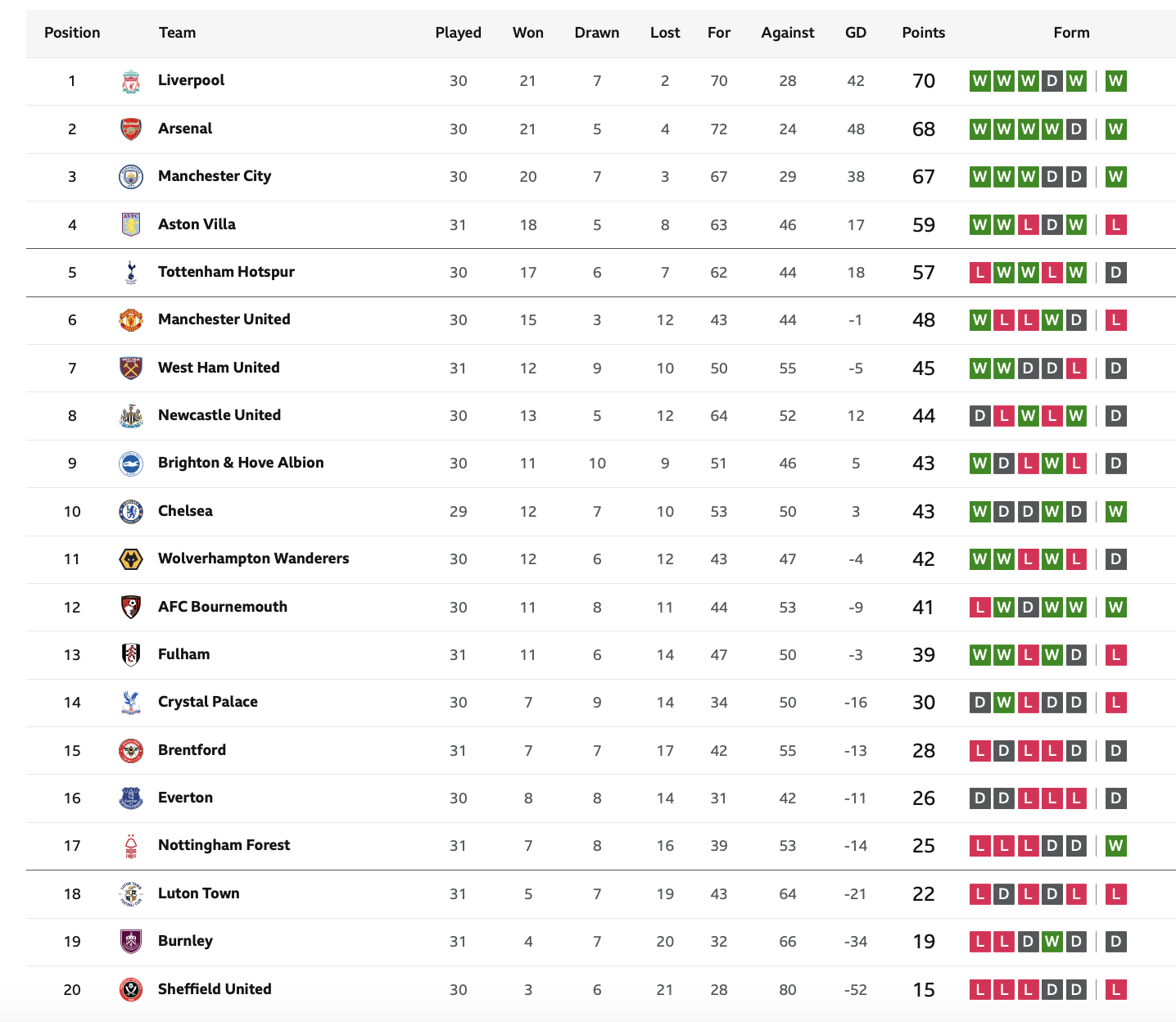Click the Newcastle United badge

tap(131, 415)
